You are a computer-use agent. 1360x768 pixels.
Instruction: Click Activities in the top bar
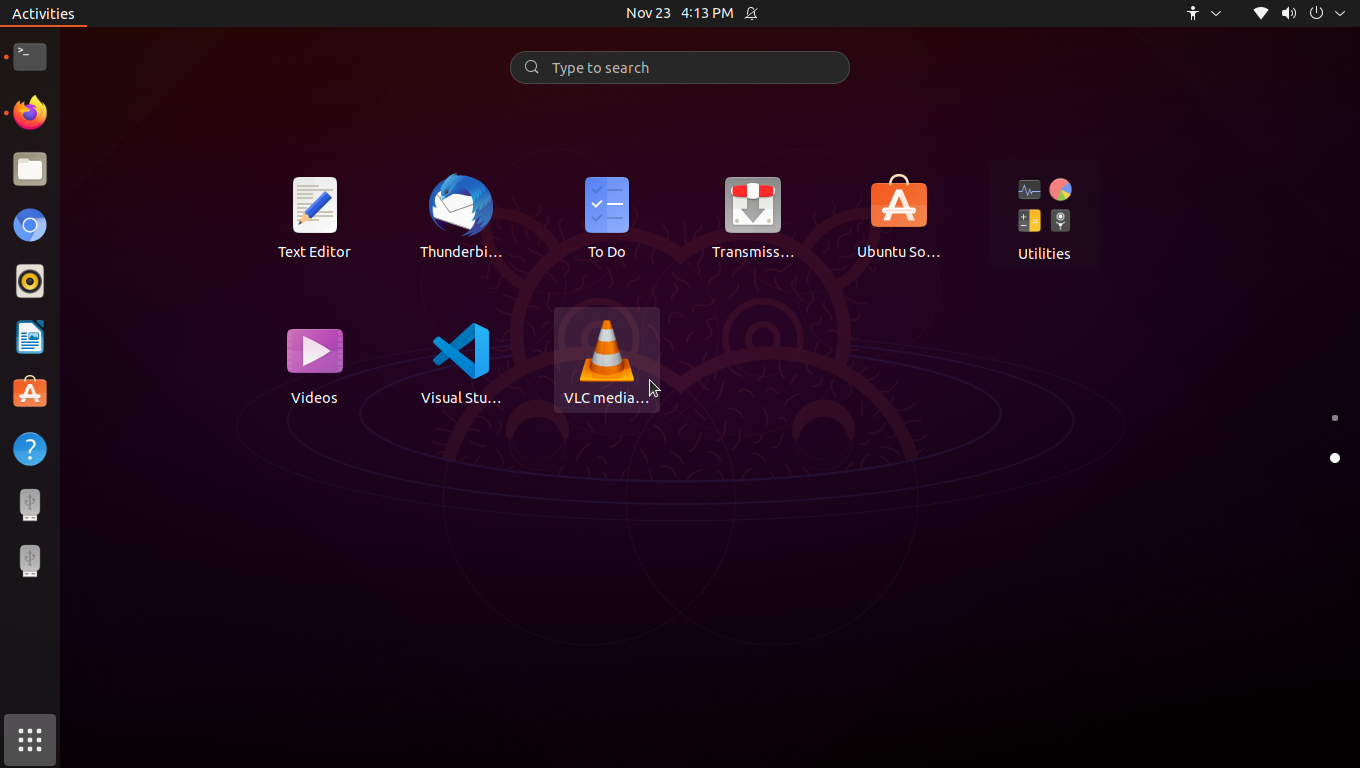43,13
